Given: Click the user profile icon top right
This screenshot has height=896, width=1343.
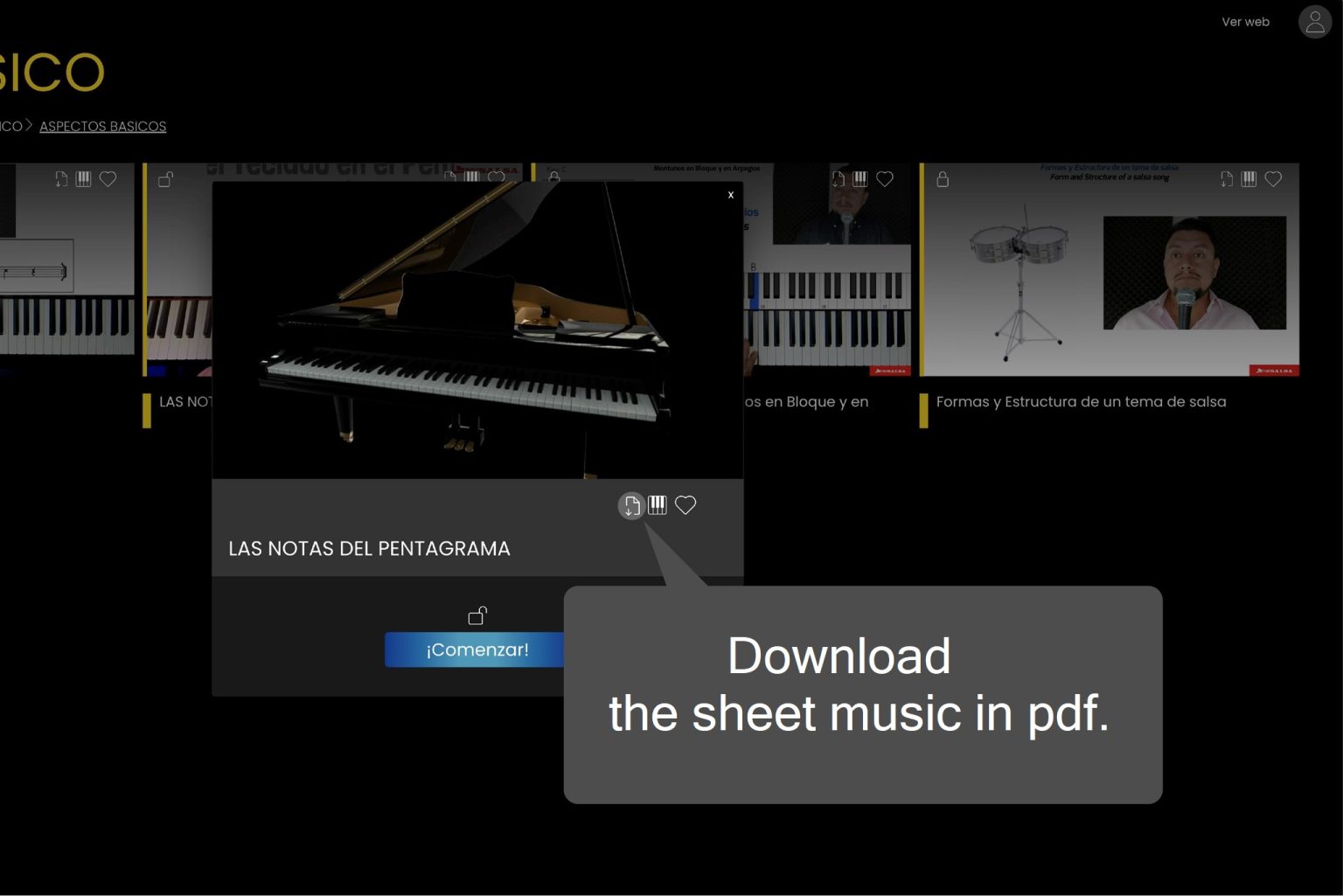Looking at the screenshot, I should pyautogui.click(x=1314, y=22).
